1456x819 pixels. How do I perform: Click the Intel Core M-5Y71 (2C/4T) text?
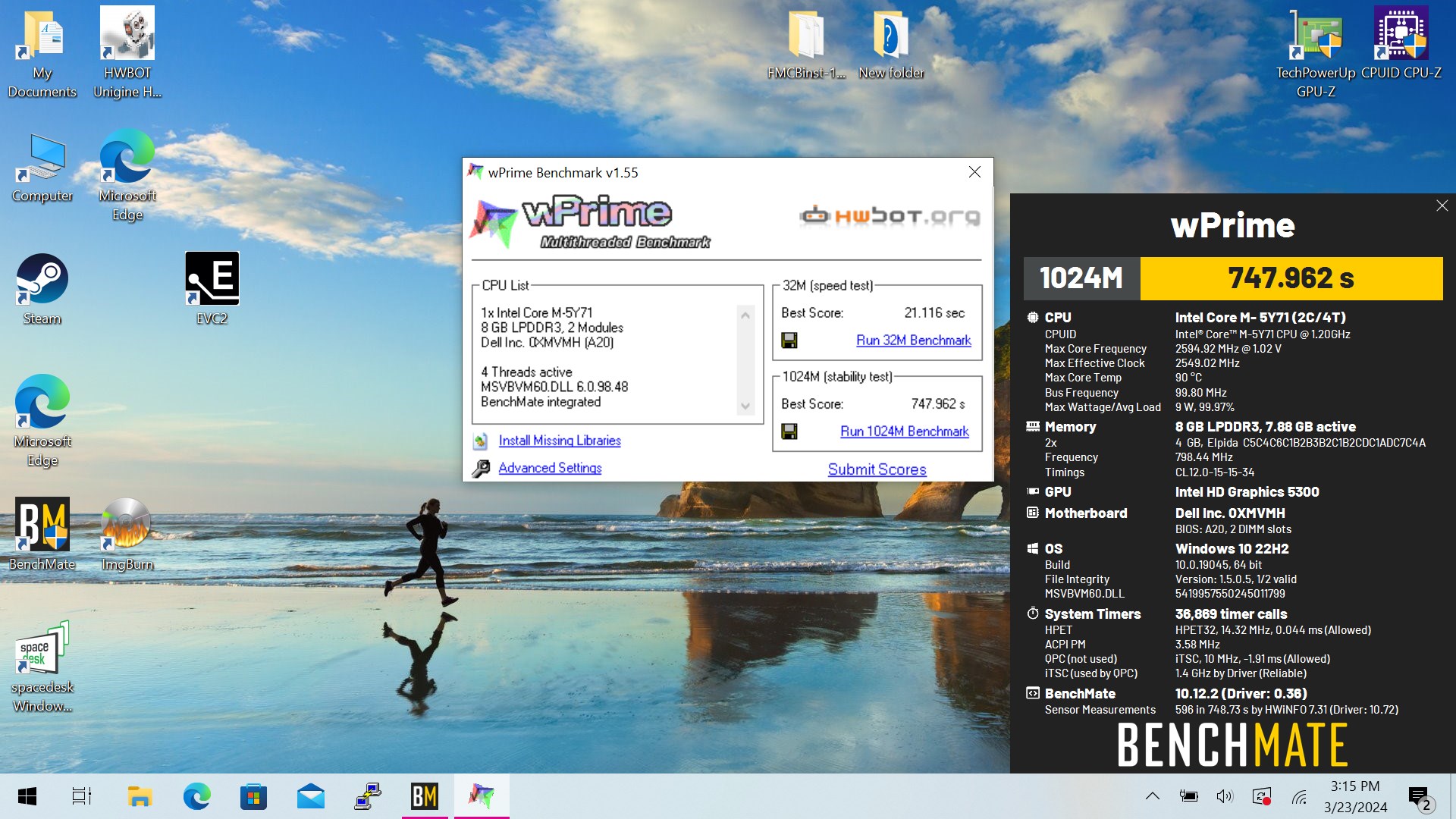pos(1260,318)
